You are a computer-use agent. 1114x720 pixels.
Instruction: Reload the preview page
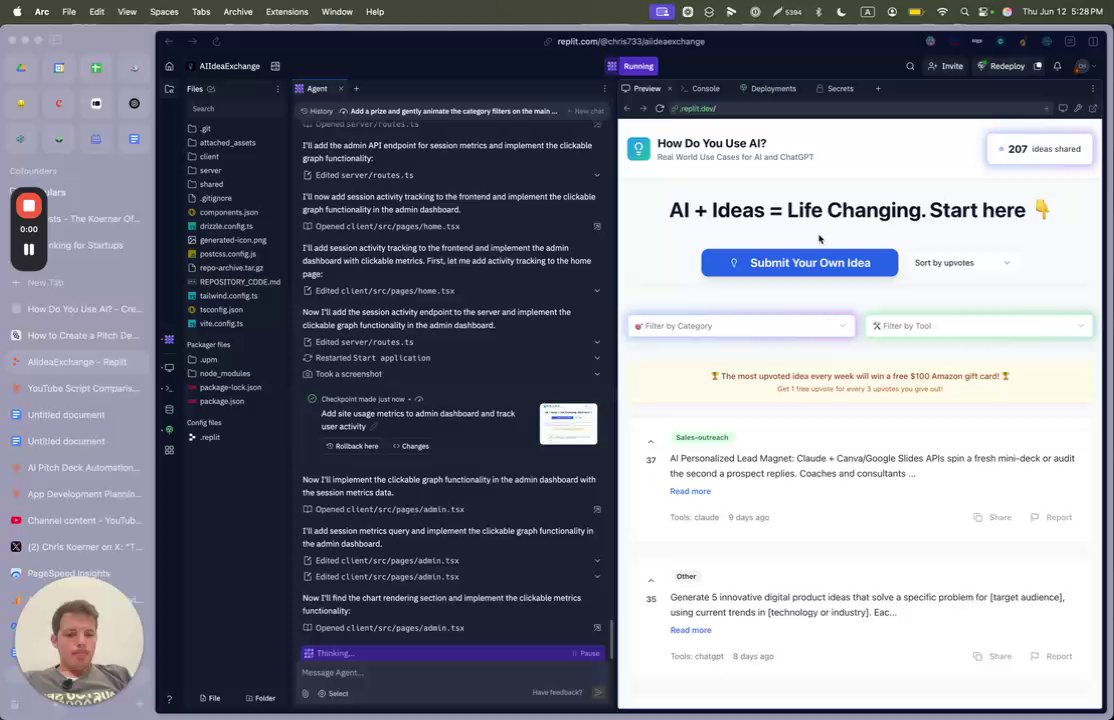point(659,109)
